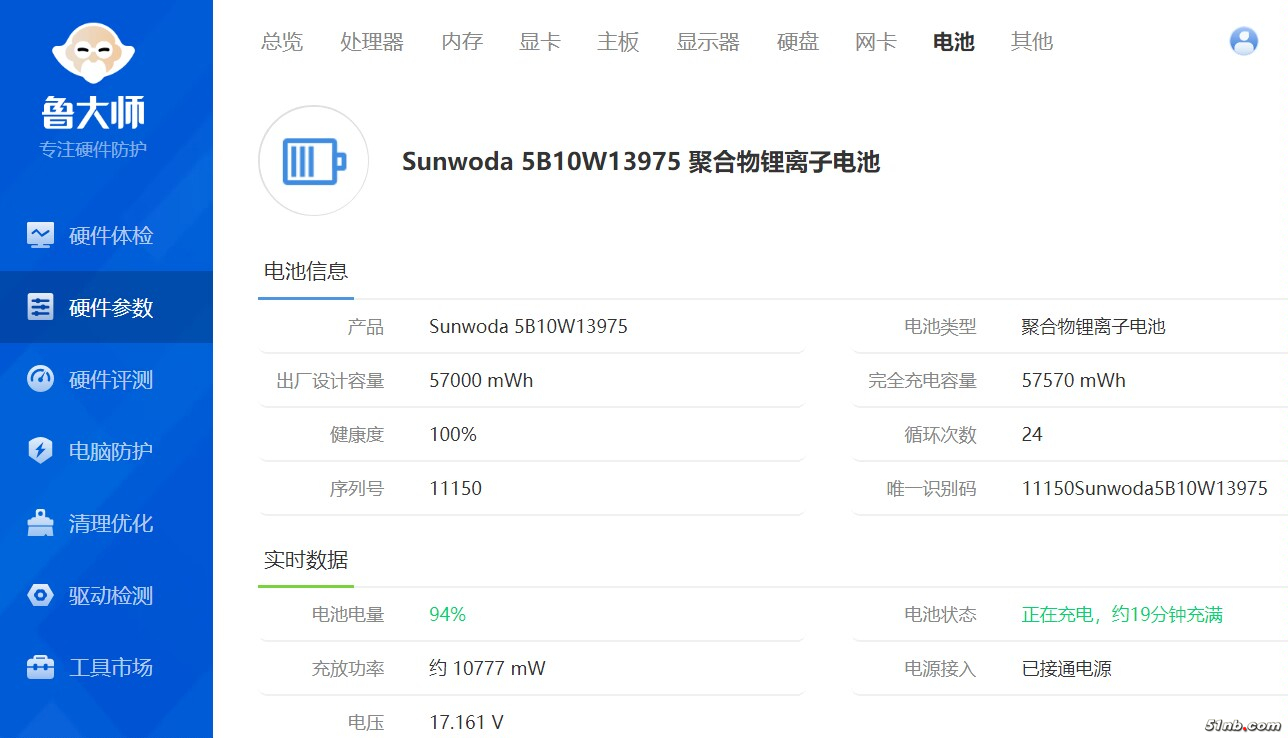1288x738 pixels.
Task: Click serial number value 11150
Action: click(456, 488)
